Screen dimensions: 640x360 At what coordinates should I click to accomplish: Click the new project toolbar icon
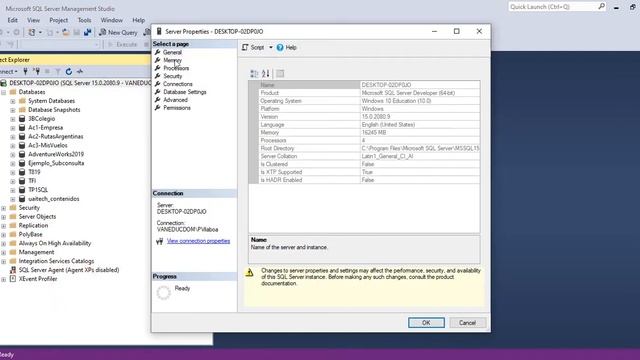click(x=31, y=32)
